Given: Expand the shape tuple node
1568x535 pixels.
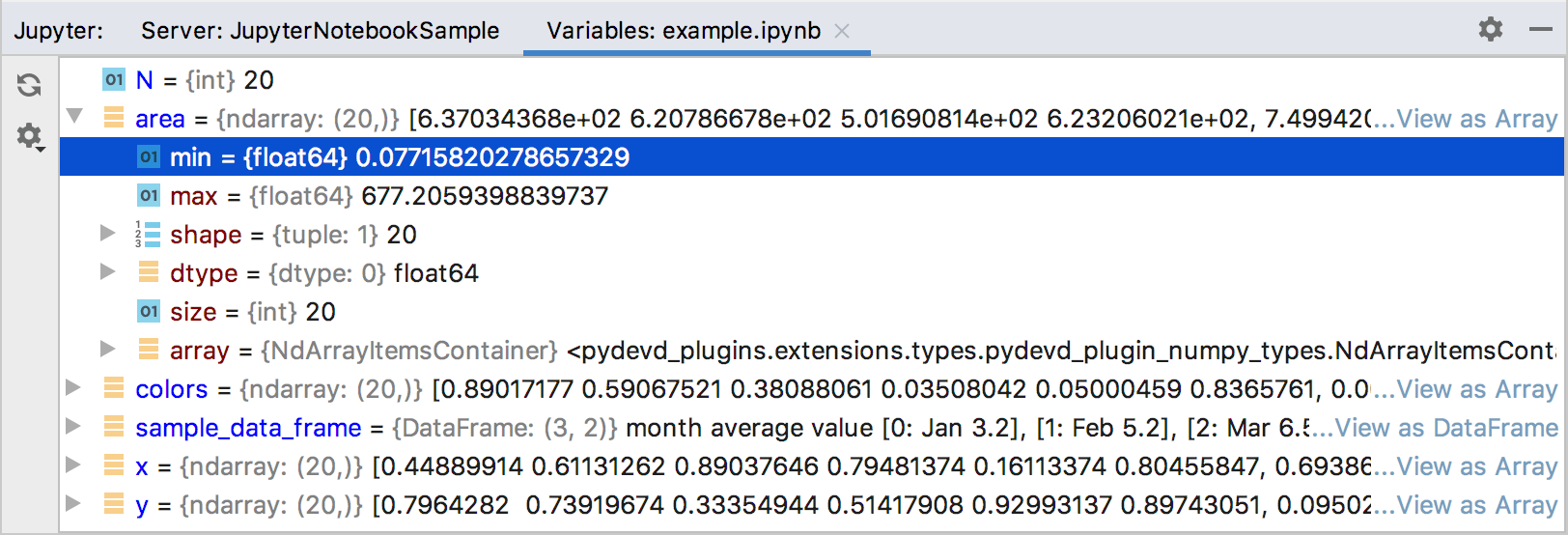Looking at the screenshot, I should 108,234.
